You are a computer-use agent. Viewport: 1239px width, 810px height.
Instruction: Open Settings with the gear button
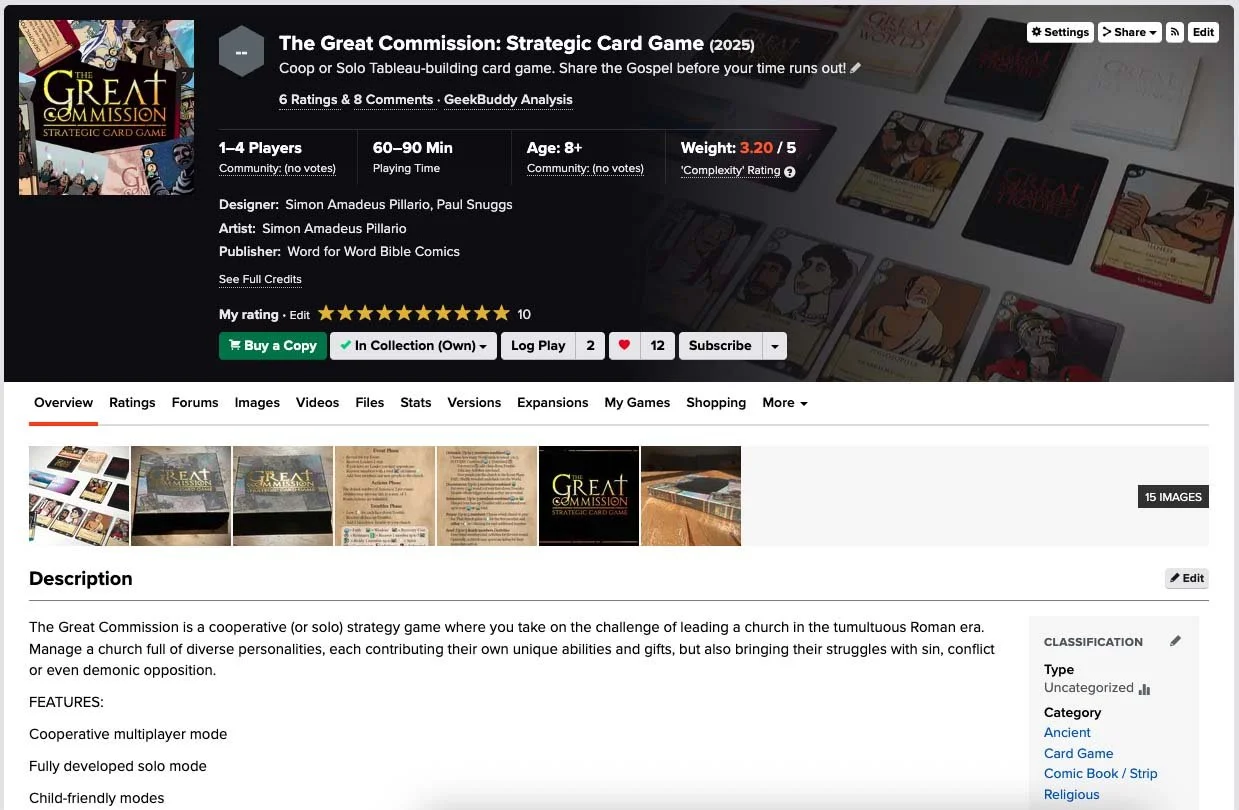point(1060,32)
